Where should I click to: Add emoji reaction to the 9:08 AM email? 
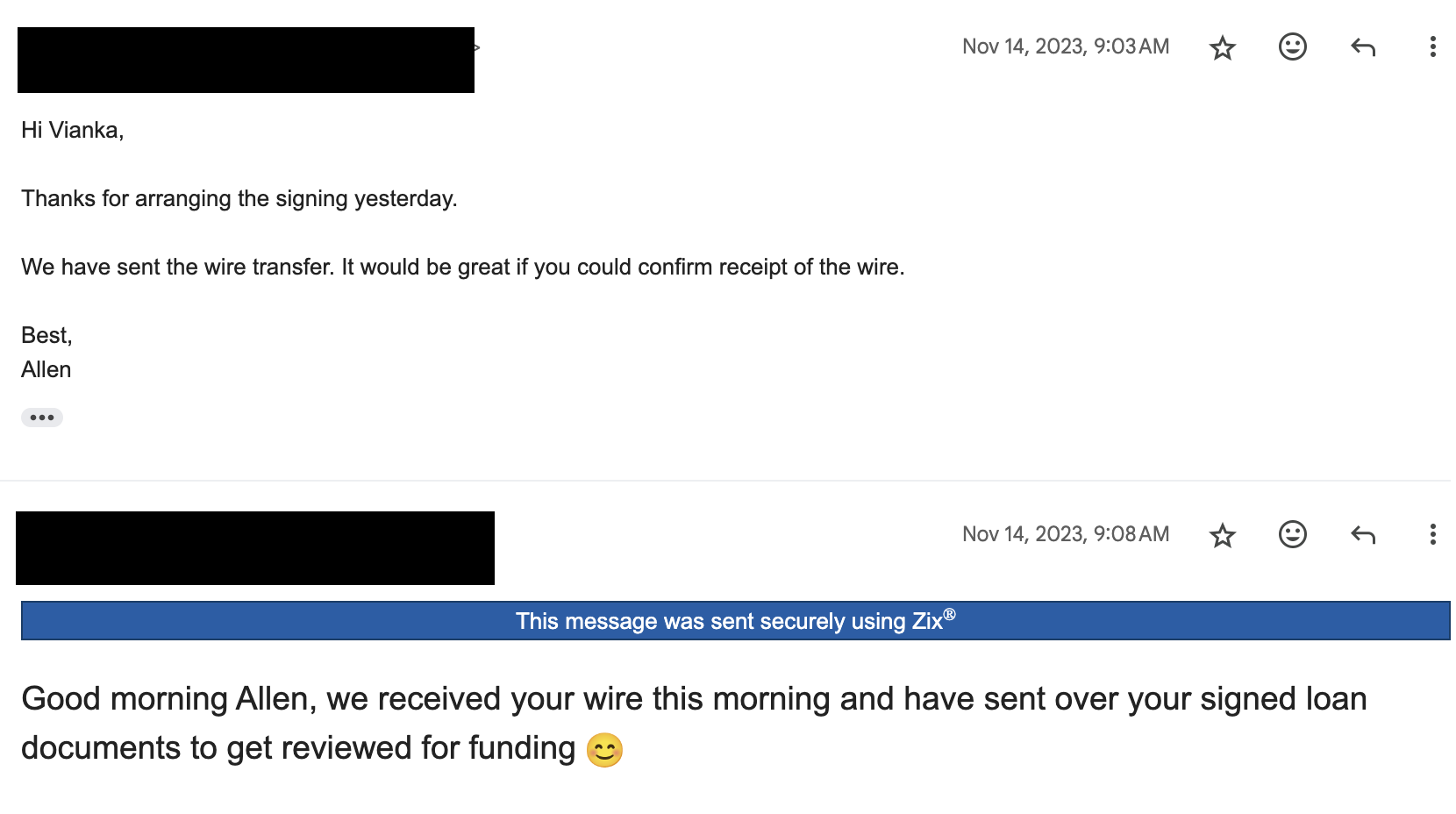(x=1293, y=534)
